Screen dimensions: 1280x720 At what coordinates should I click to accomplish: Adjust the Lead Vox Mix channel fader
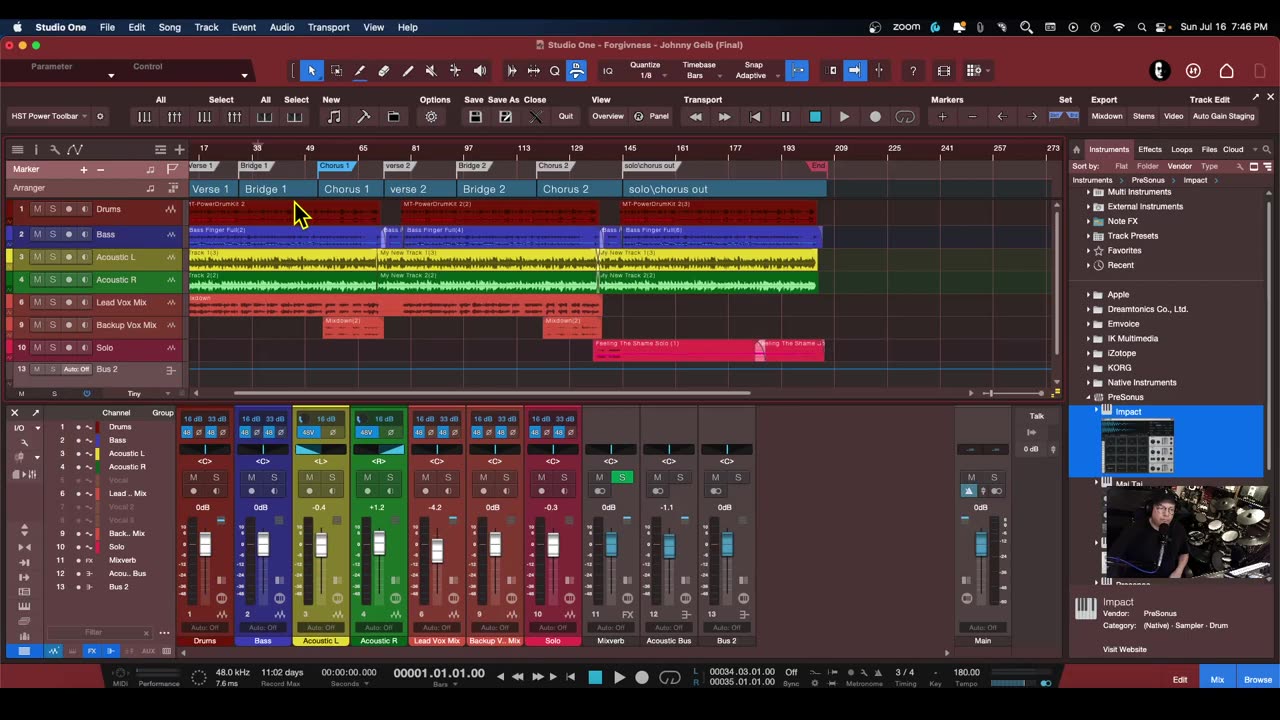click(437, 549)
